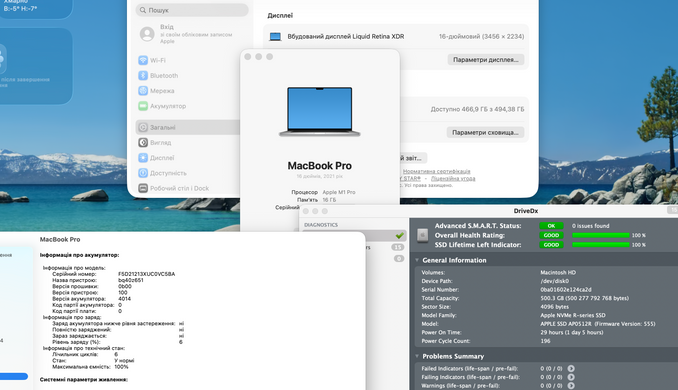Click the 0 badge in DriveDx sidebar

399,259
